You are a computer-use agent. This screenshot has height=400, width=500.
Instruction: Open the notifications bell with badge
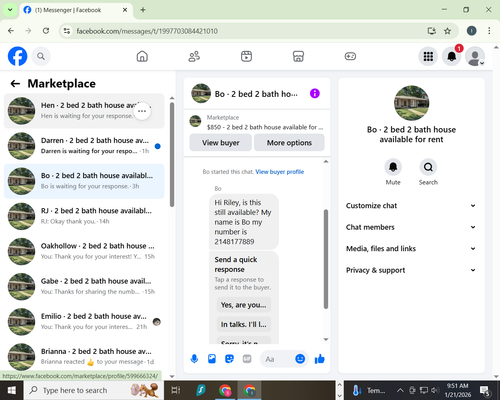(x=452, y=56)
